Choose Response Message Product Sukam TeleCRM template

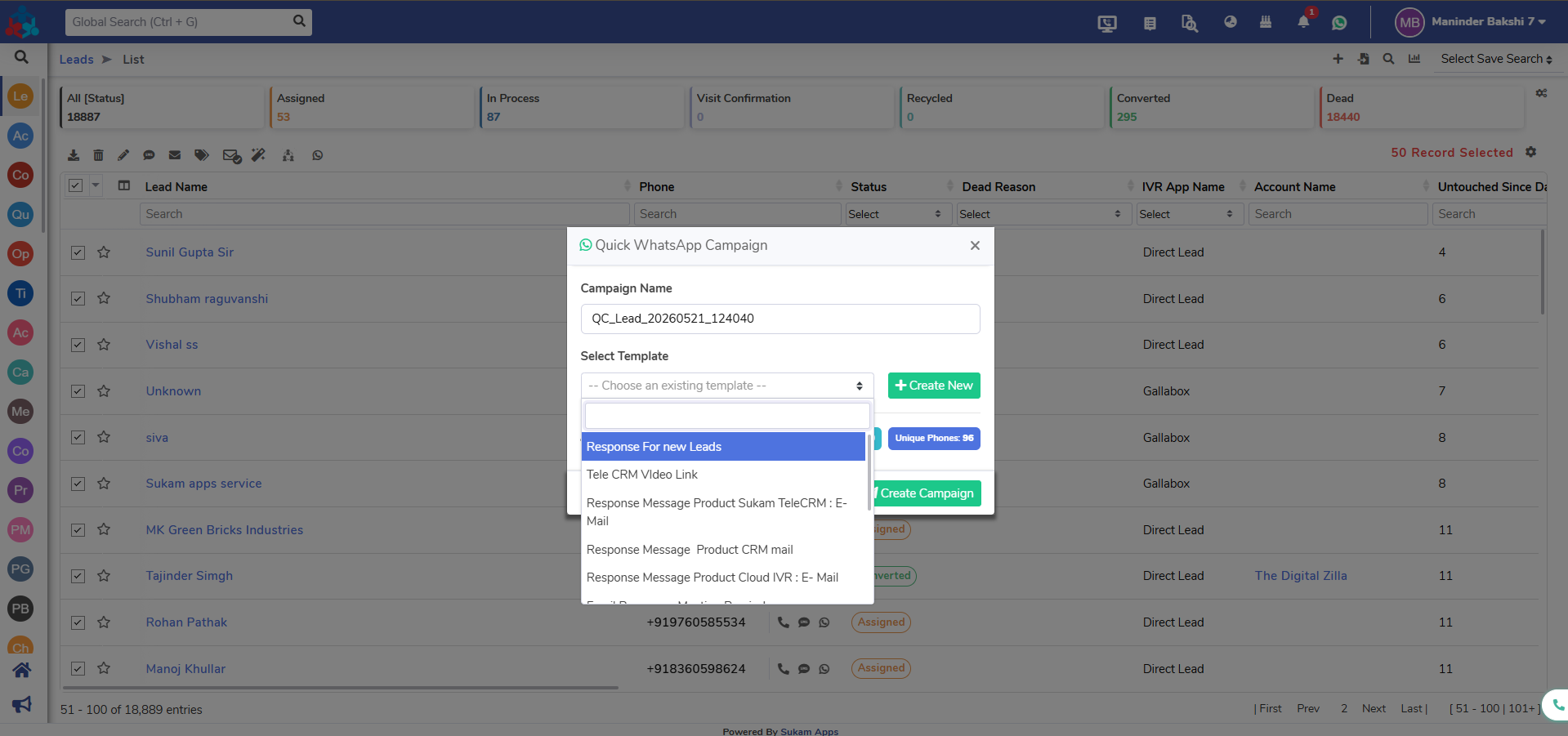coord(723,512)
